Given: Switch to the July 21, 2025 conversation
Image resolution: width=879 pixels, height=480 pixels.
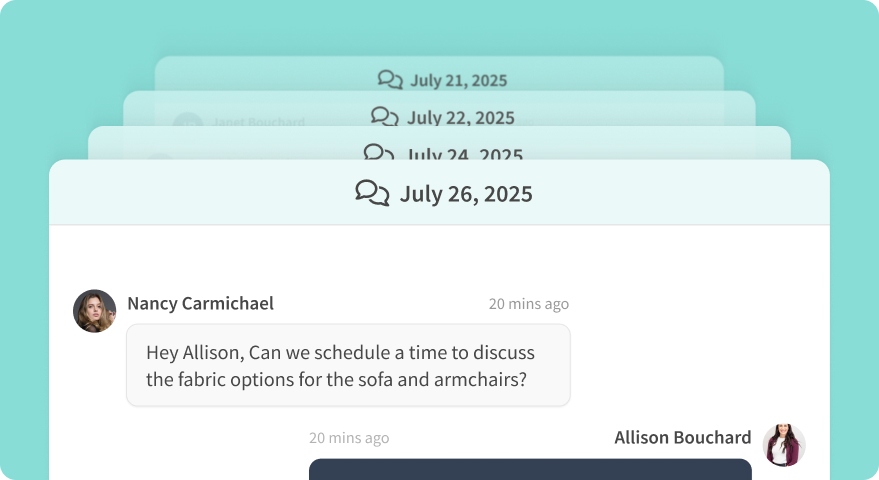Looking at the screenshot, I should 459,80.
